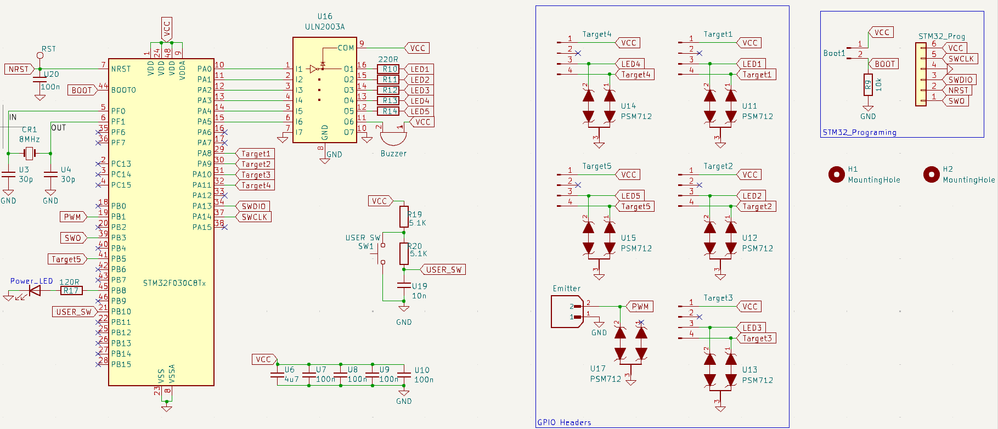Screen dimensions: 998x429
Task: Click the Buzzer symbol
Action: [x=392, y=139]
